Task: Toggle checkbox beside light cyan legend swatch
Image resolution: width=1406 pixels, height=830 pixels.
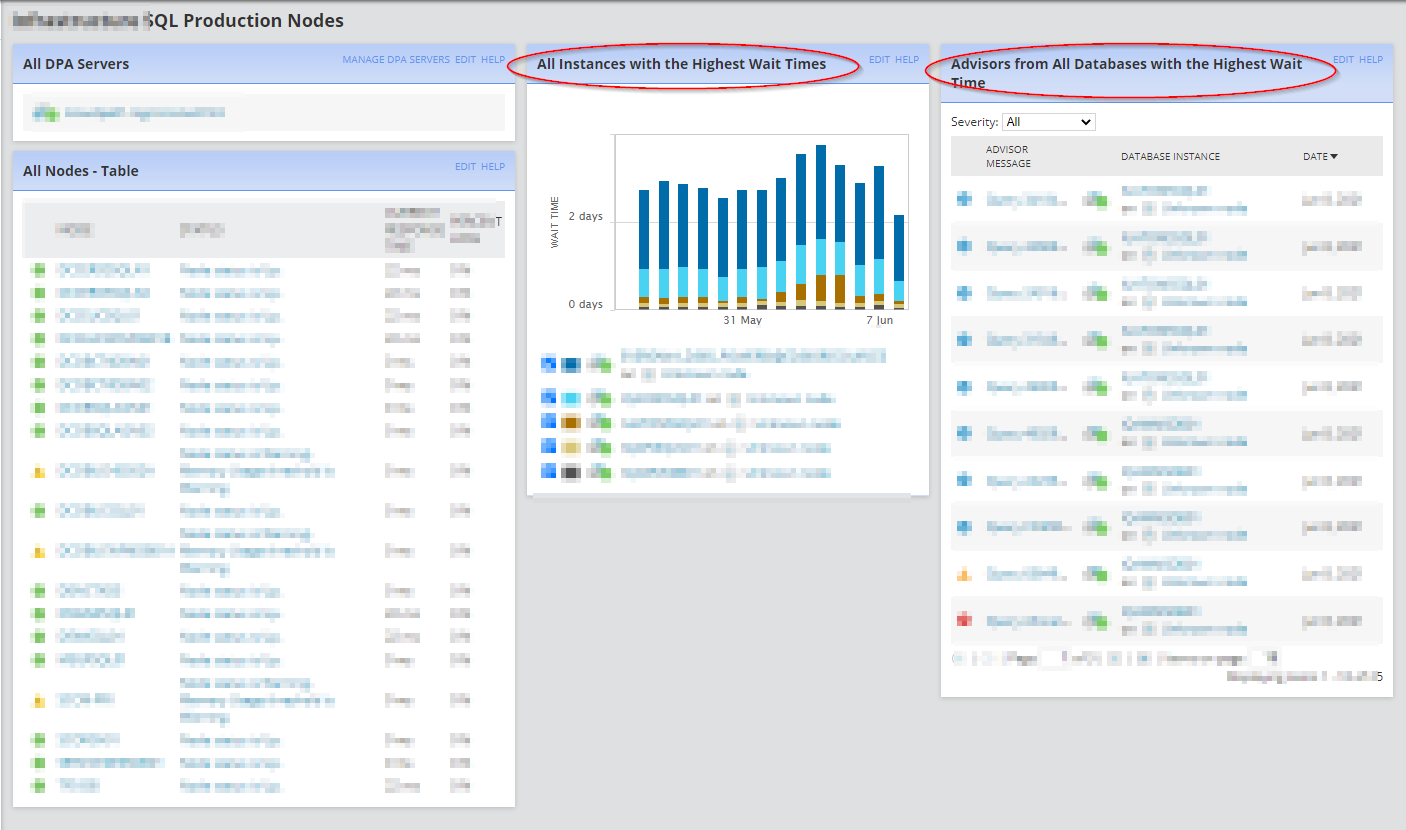Action: (x=548, y=398)
